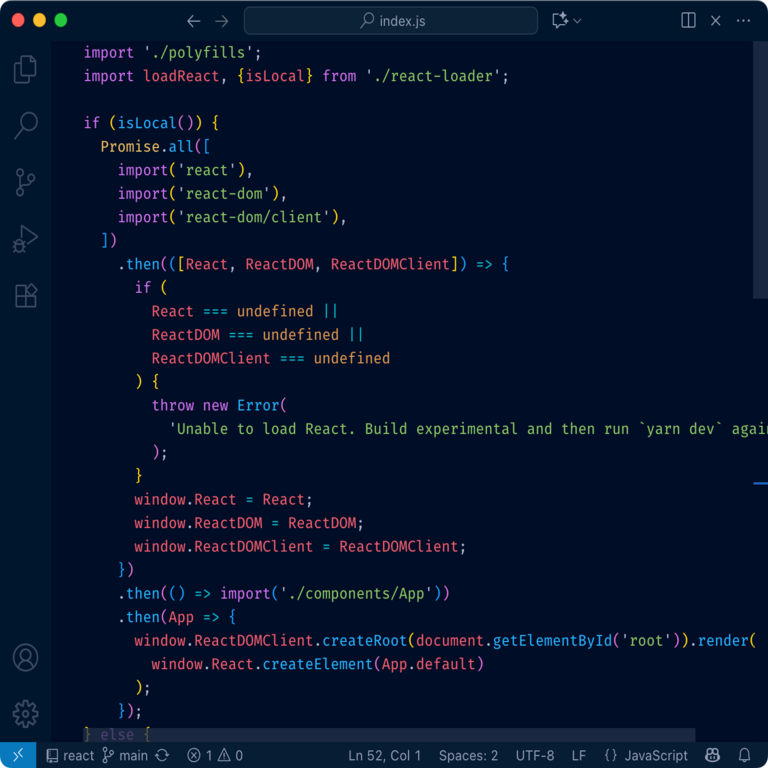Open the Source Control view
The width and height of the screenshot is (768, 768).
[x=26, y=182]
